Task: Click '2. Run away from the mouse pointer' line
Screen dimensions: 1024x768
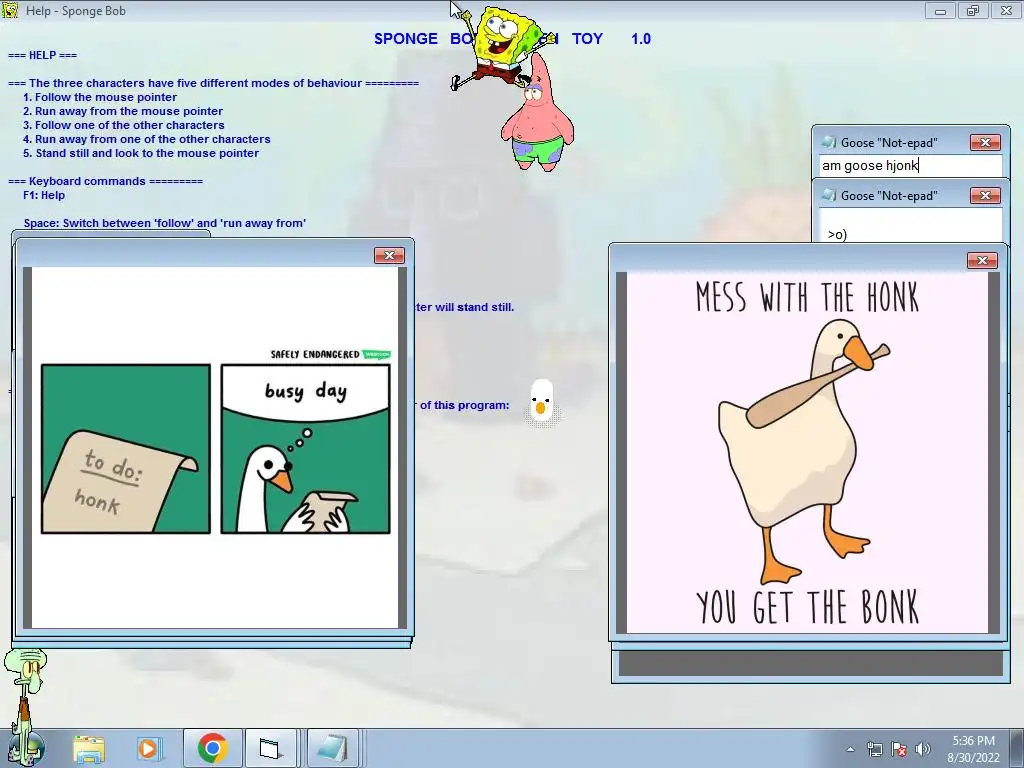Action: pos(123,111)
